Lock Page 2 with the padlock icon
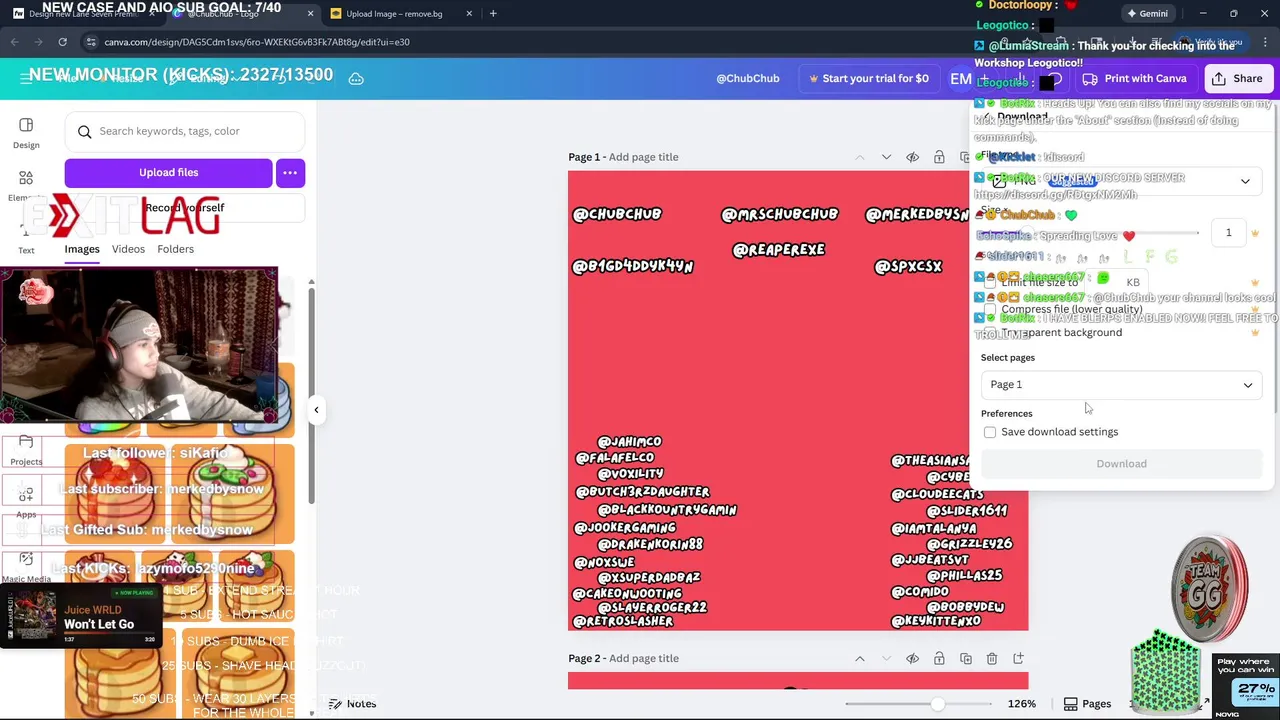 pos(939,658)
